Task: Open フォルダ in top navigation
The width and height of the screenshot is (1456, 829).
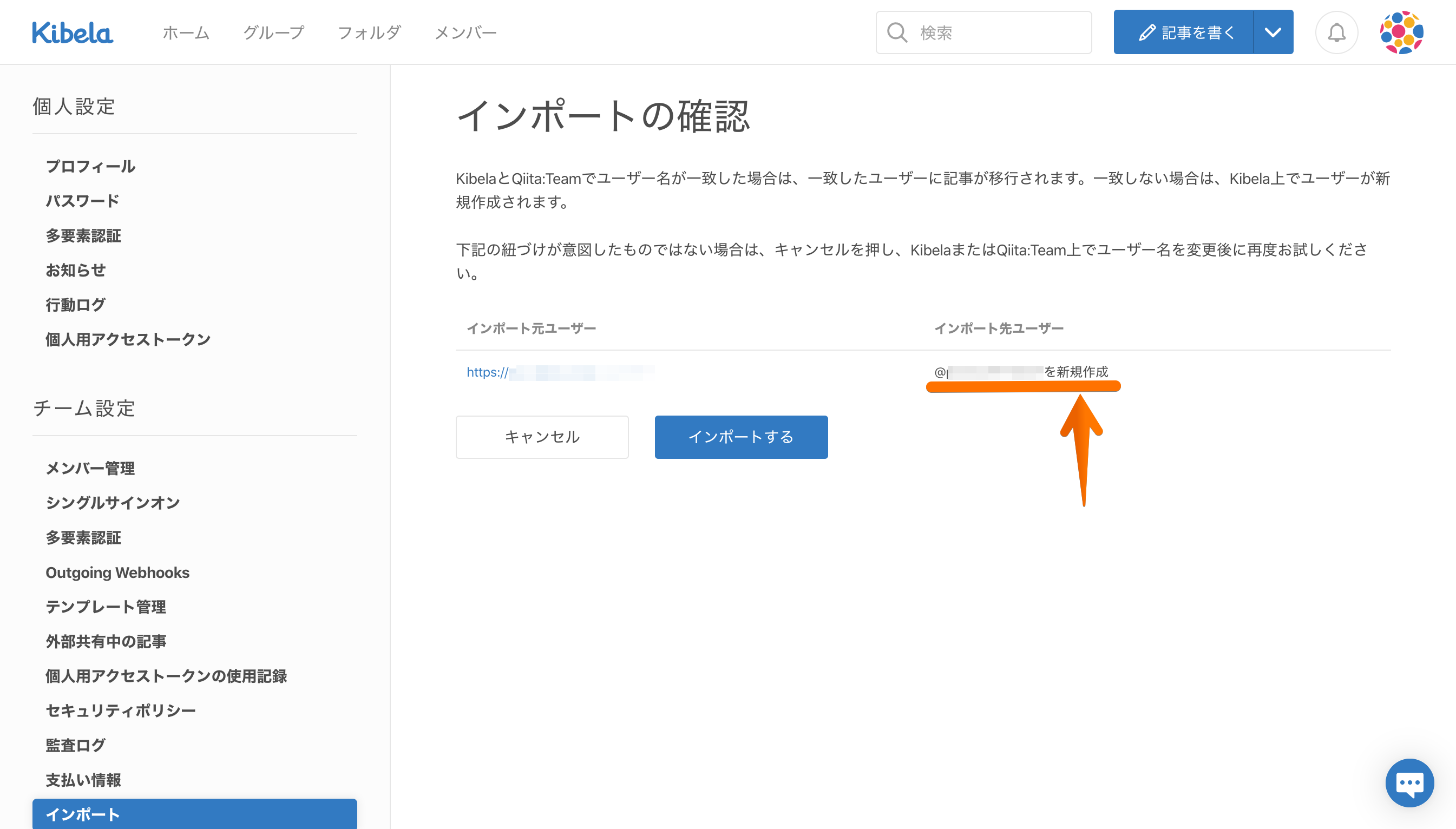Action: (369, 32)
